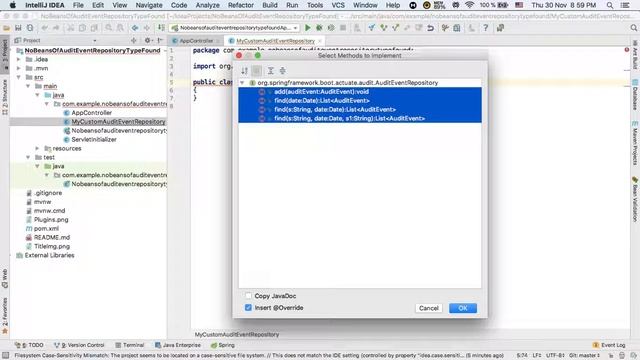Click the scroll-from-source crosshair icon
The width and height of the screenshot is (640, 360).
(133, 40)
